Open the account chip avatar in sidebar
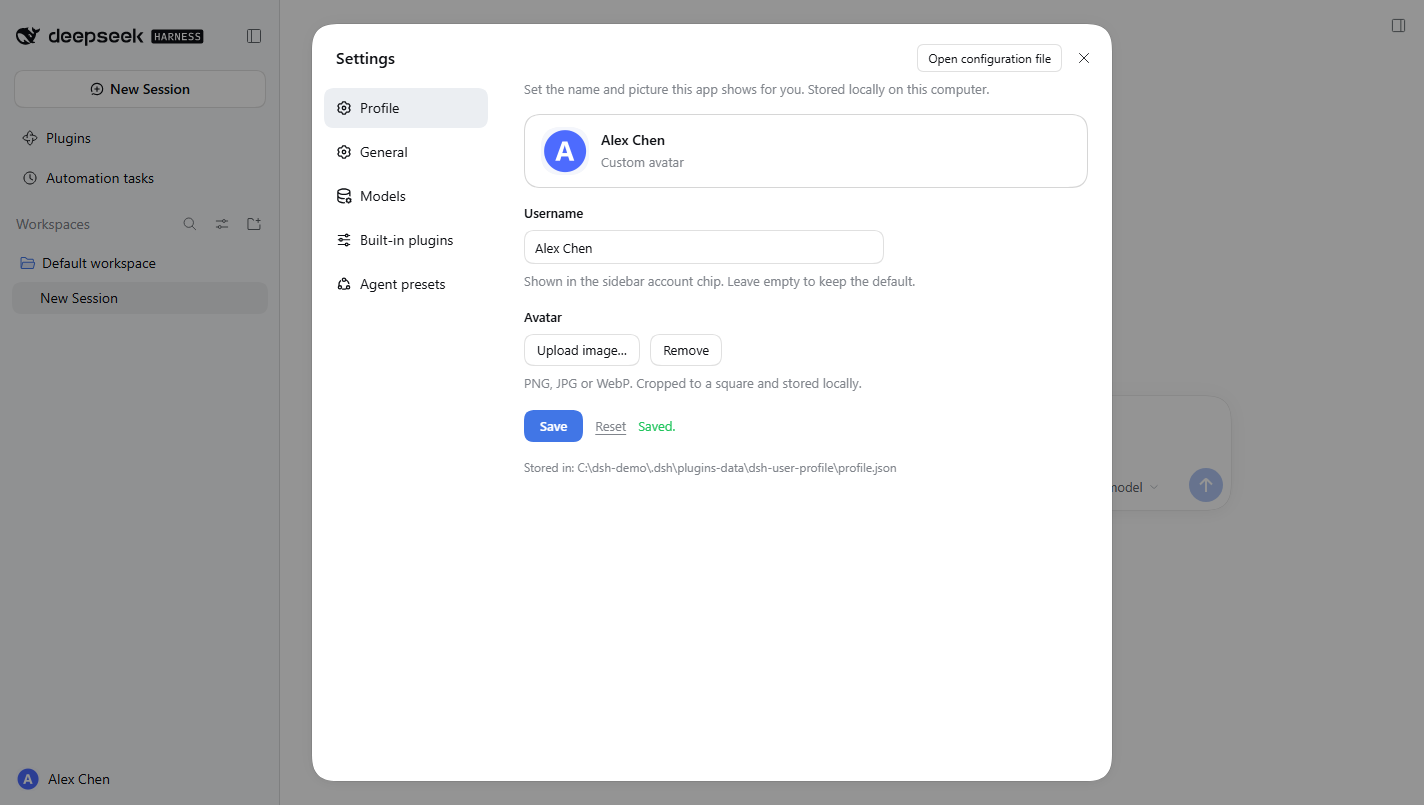The height and width of the screenshot is (805, 1424). pyautogui.click(x=28, y=779)
